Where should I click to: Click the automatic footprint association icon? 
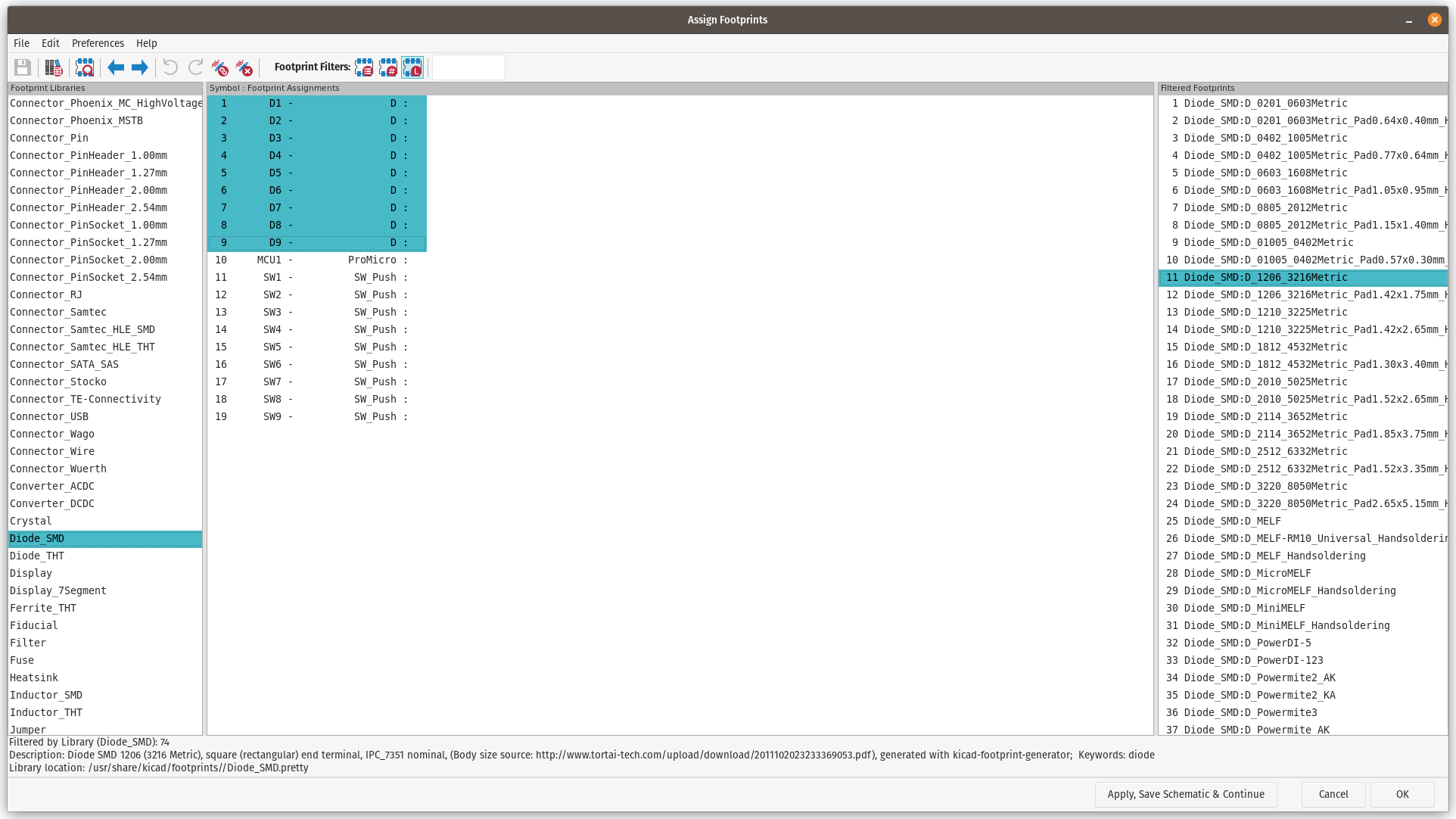pyautogui.click(x=220, y=68)
